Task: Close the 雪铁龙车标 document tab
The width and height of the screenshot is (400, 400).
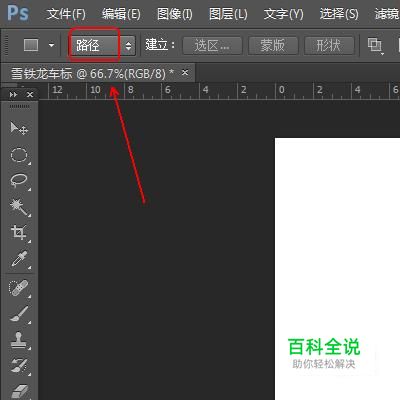Action: [x=185, y=72]
